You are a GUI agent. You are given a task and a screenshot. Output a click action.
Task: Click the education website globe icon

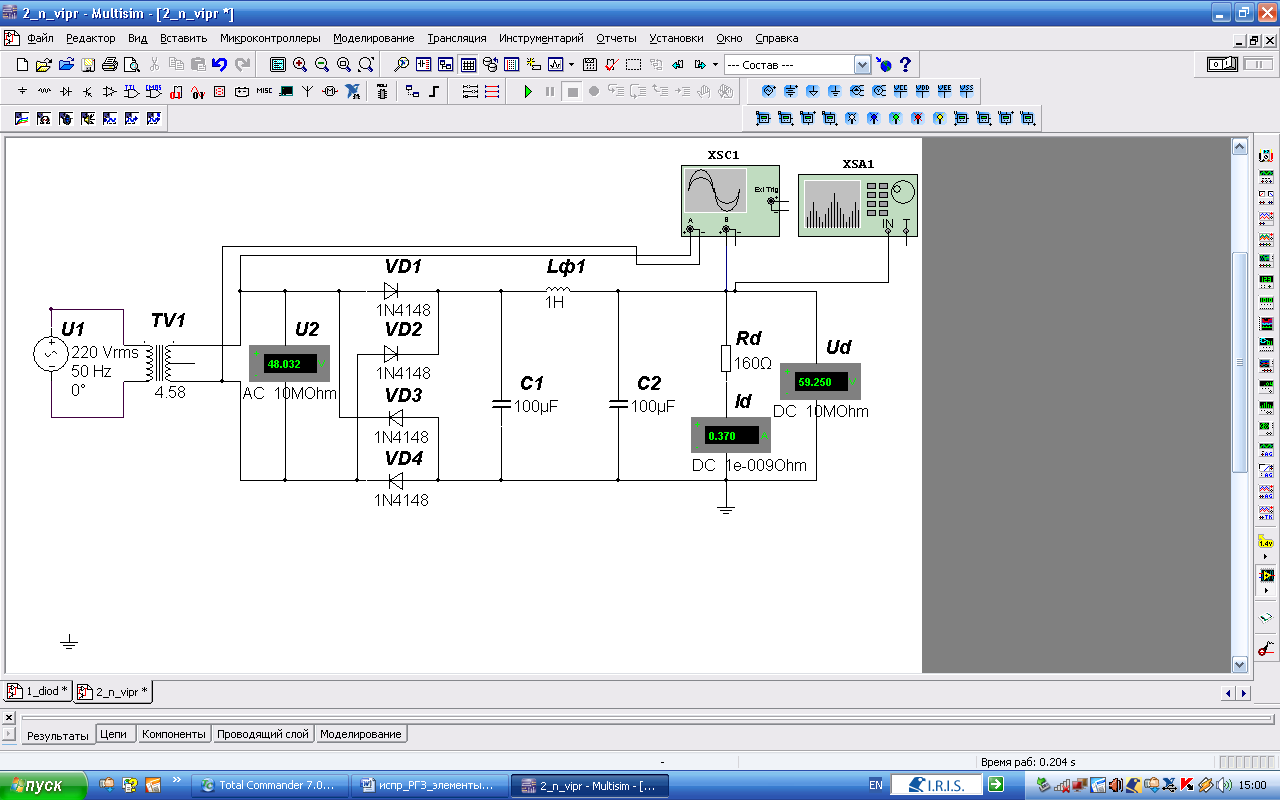(885, 65)
